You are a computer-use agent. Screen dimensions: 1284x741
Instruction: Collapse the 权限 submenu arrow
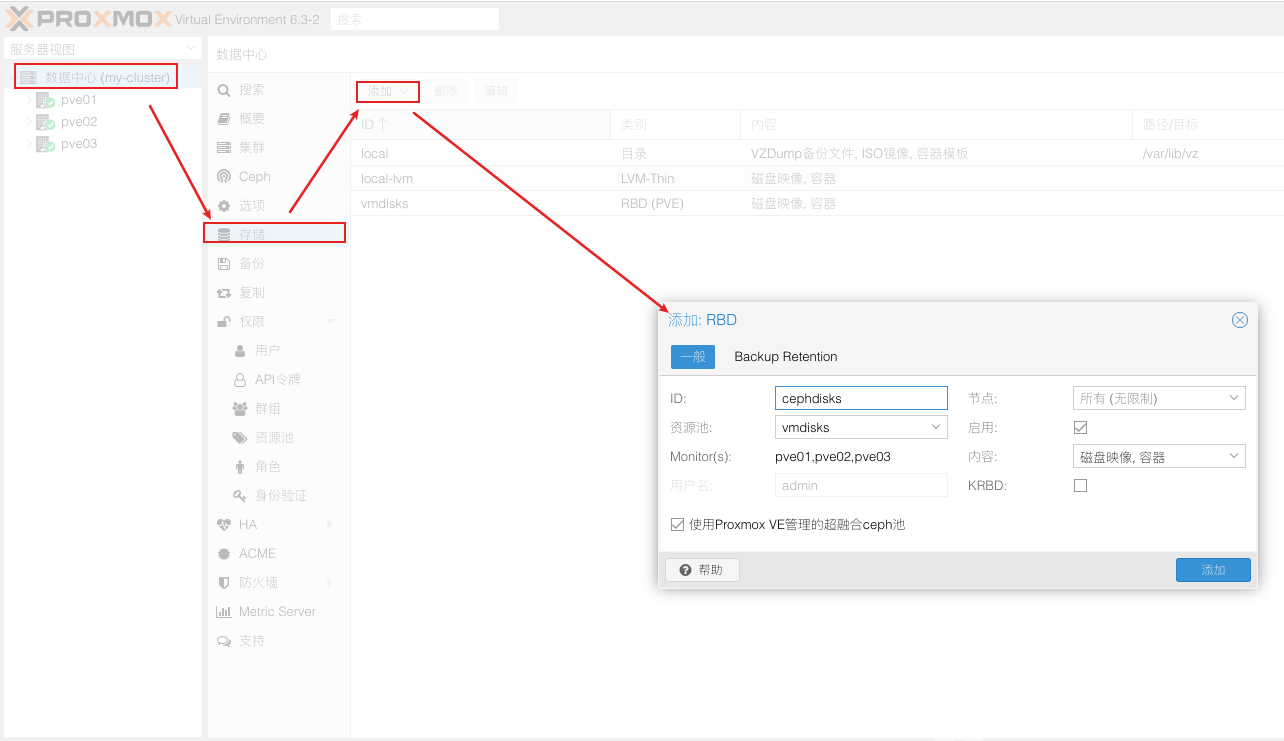330,322
